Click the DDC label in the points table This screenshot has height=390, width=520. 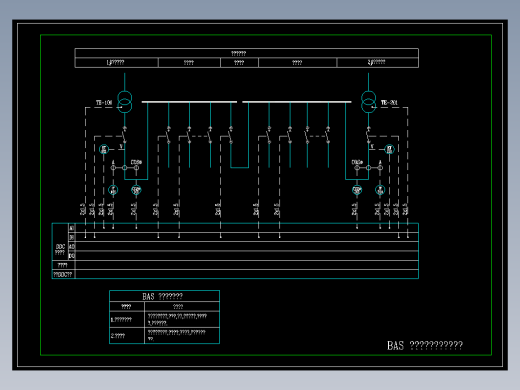coord(60,247)
